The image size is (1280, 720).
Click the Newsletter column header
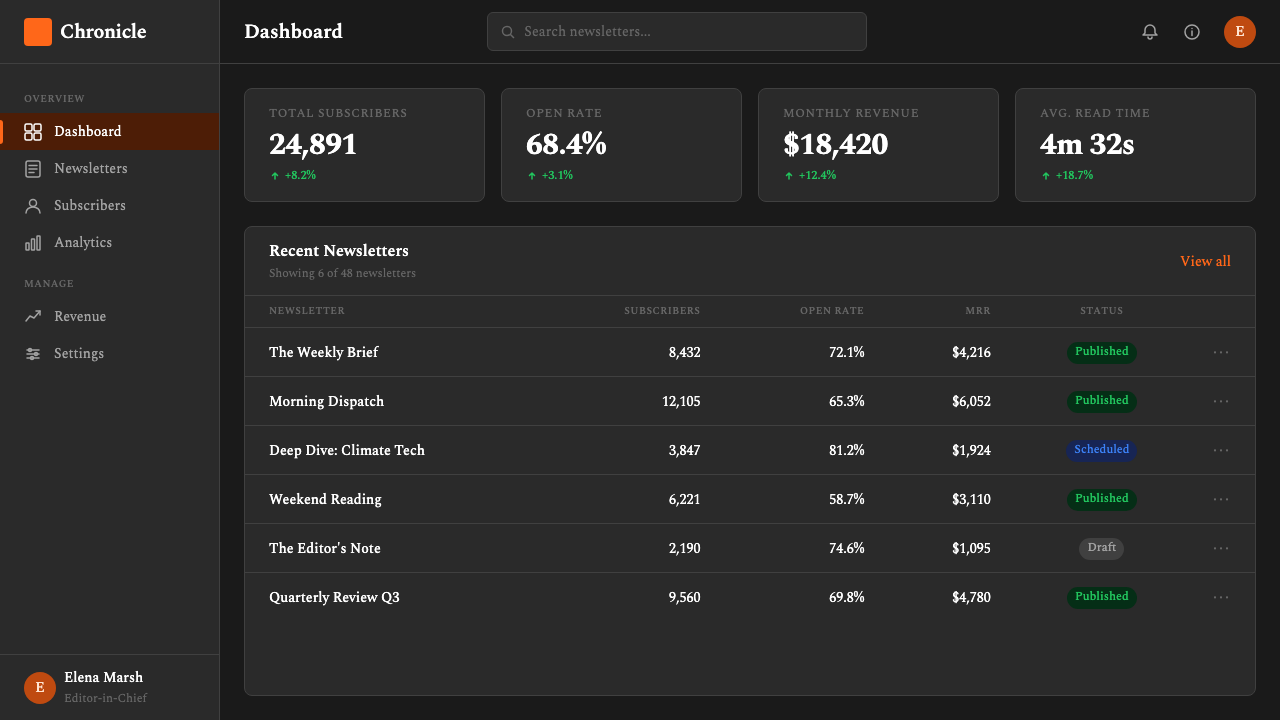(x=307, y=311)
